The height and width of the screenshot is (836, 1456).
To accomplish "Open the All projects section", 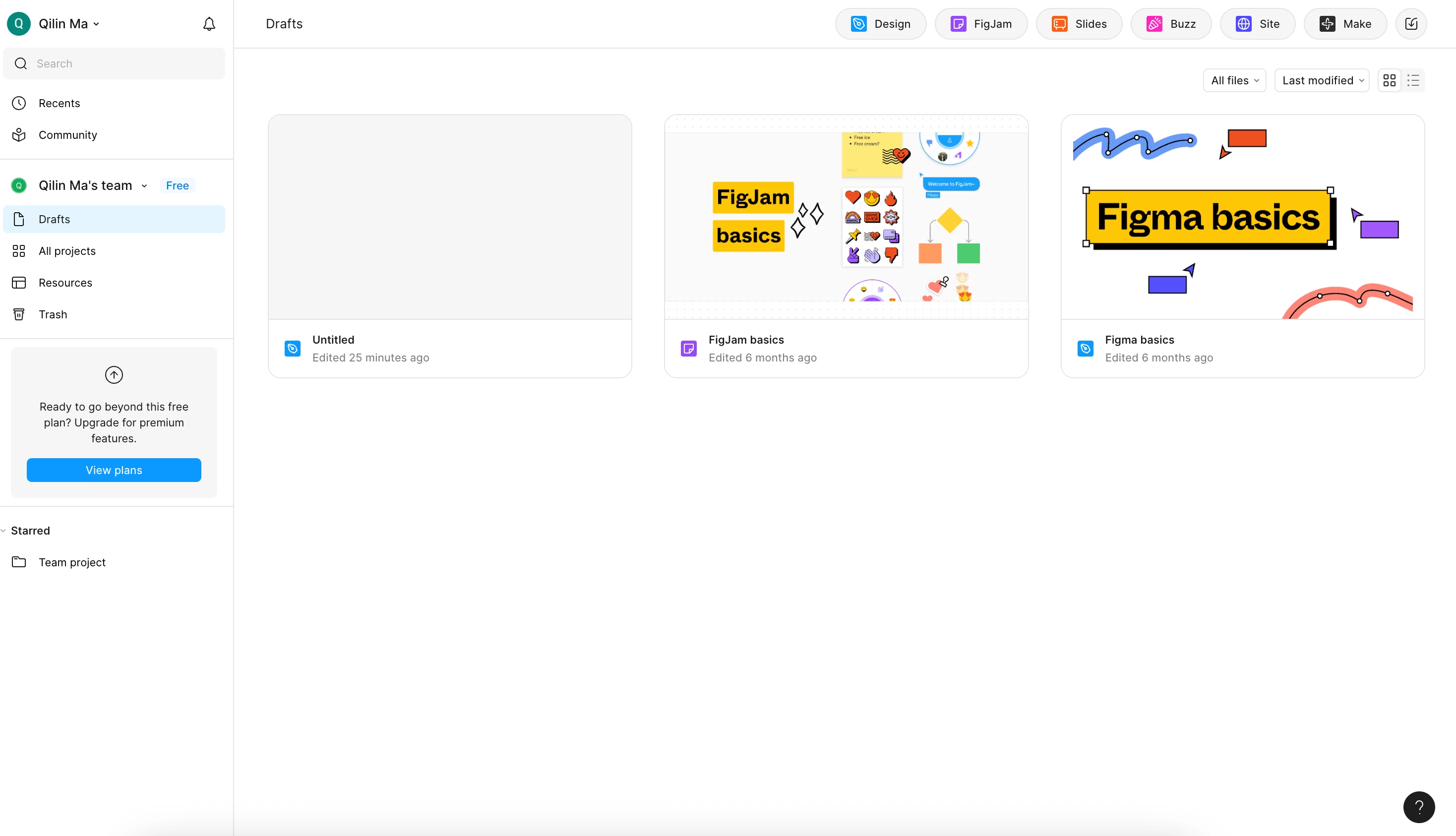I will [x=66, y=251].
